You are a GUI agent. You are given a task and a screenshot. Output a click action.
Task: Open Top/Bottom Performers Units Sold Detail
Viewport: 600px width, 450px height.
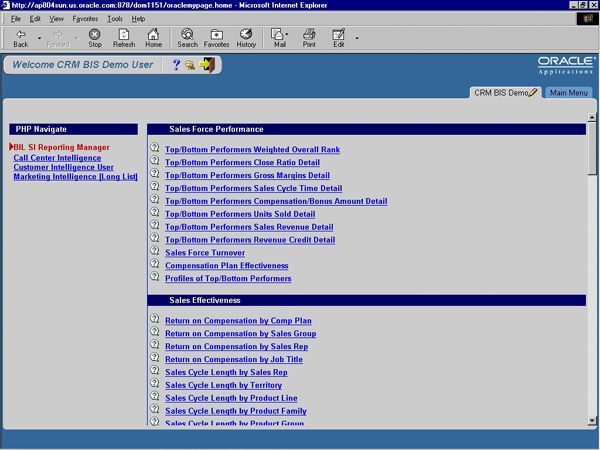pyautogui.click(x=240, y=214)
